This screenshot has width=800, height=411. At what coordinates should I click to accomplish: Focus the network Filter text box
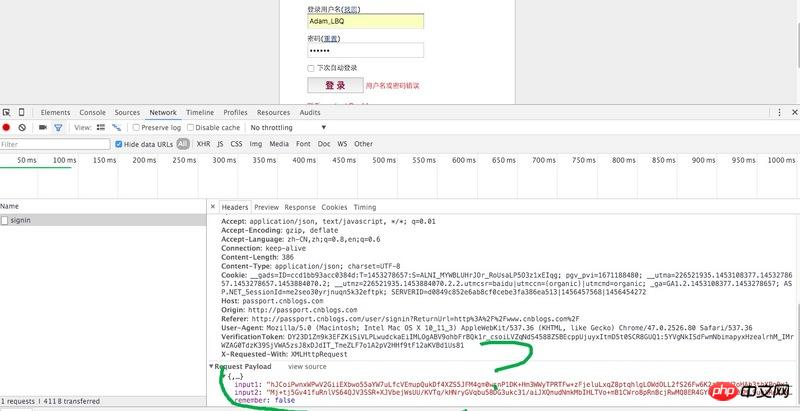[x=55, y=144]
